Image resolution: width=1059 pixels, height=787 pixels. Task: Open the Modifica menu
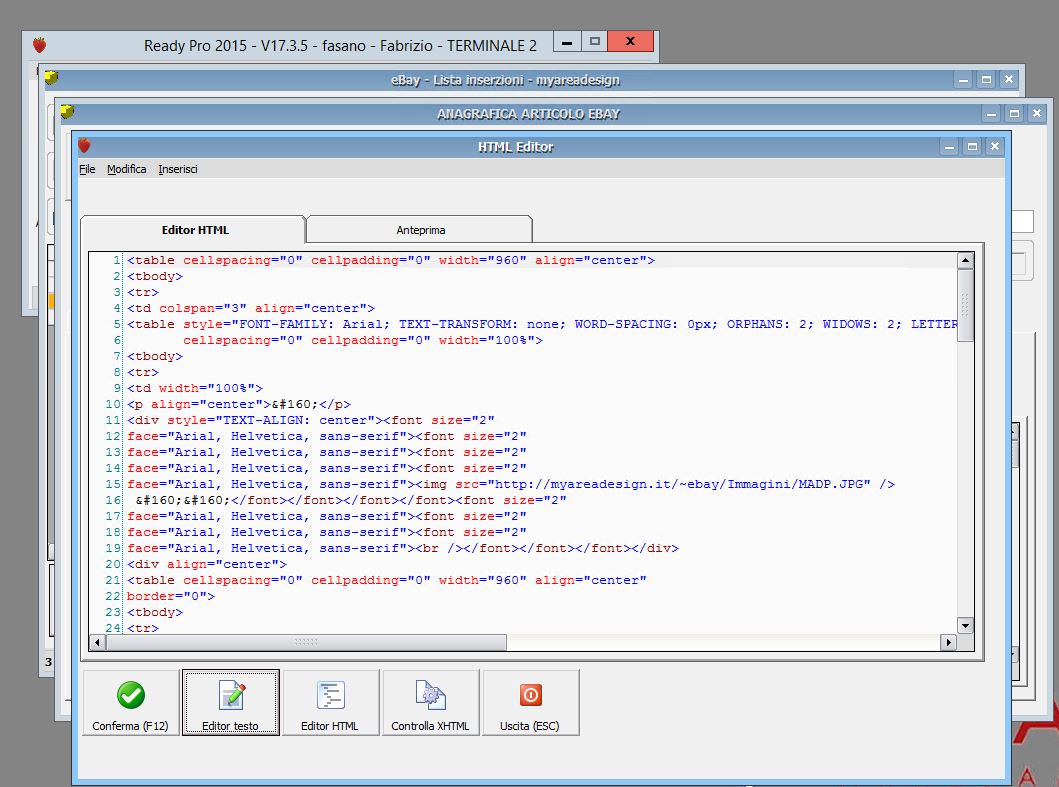click(x=127, y=169)
